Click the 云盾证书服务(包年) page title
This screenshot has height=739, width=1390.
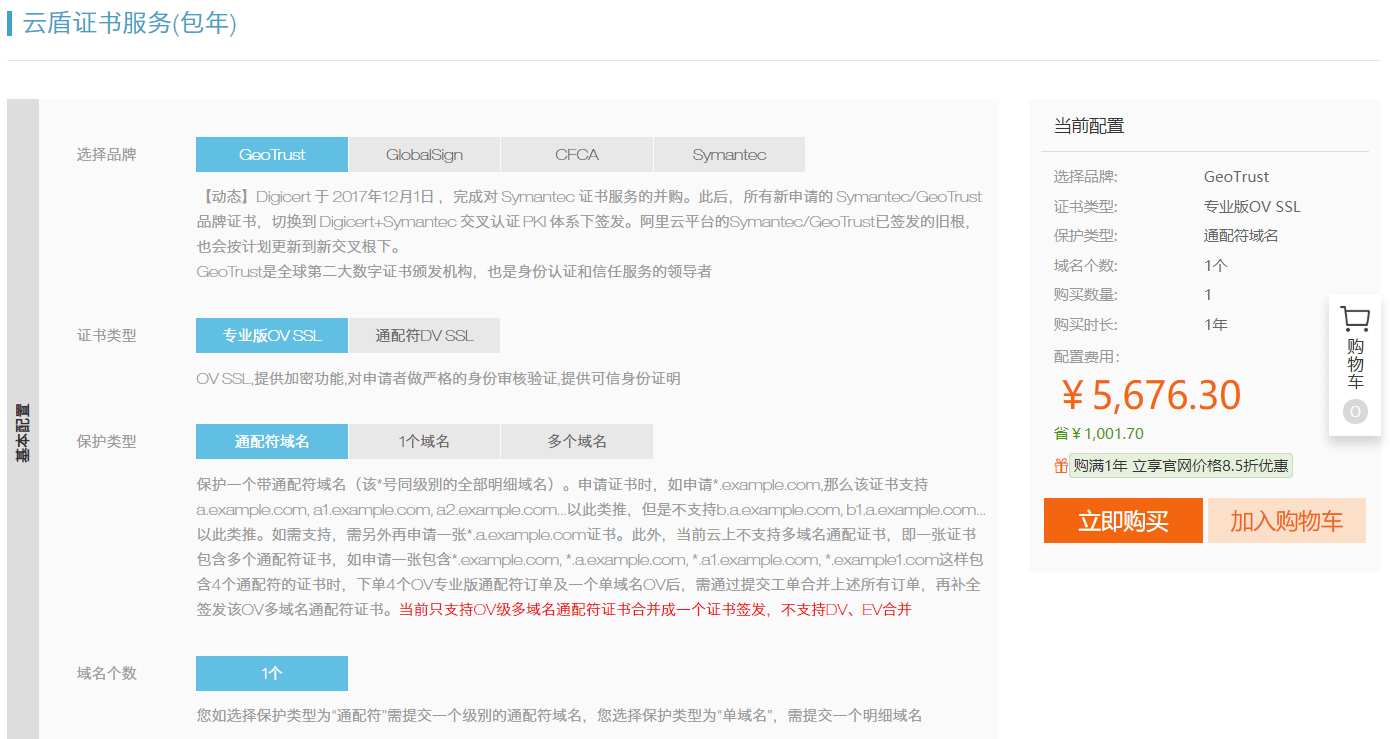[130, 24]
